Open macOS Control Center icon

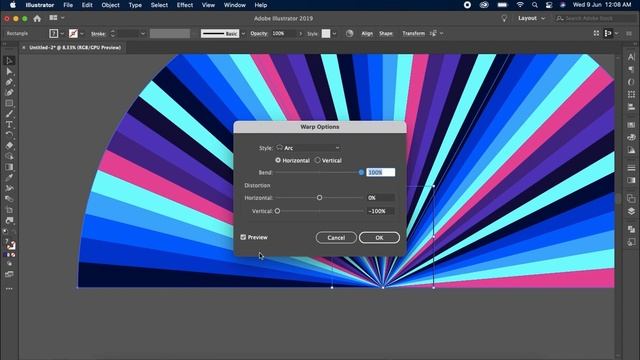[x=549, y=5]
